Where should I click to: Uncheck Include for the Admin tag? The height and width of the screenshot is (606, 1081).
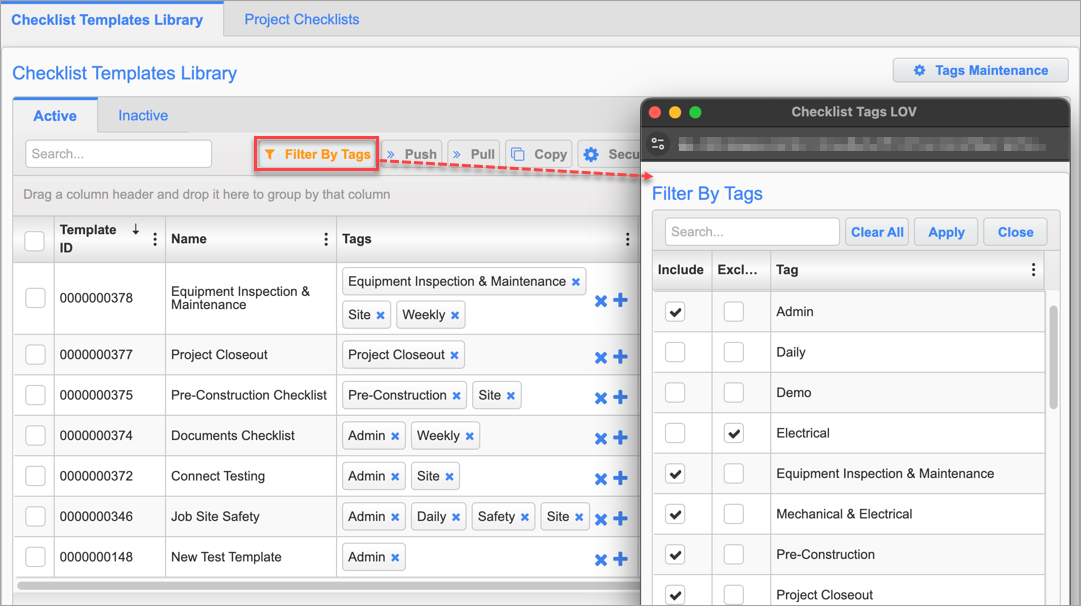click(x=675, y=312)
